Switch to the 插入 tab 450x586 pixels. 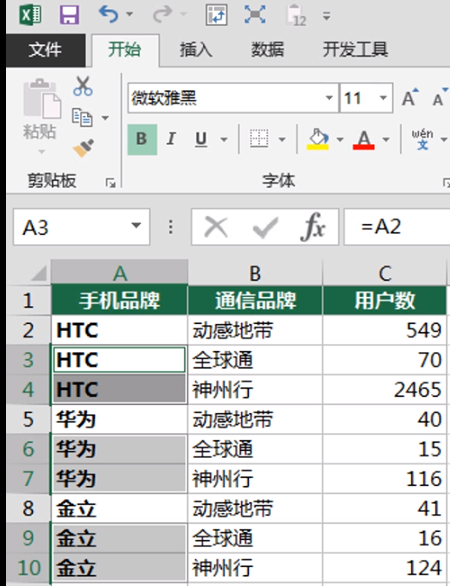coord(196,50)
